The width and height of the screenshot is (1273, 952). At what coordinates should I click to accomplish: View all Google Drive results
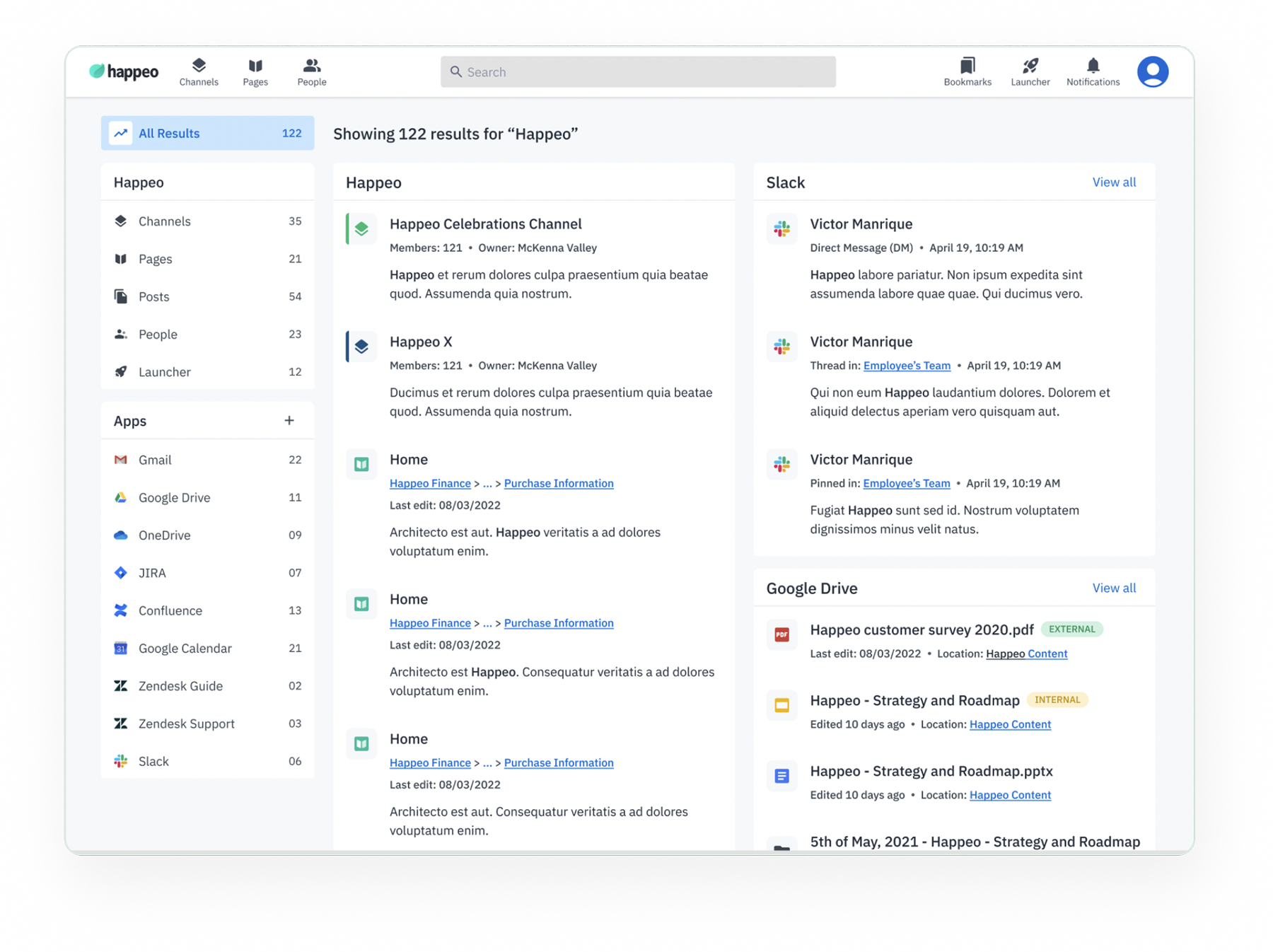[1114, 588]
